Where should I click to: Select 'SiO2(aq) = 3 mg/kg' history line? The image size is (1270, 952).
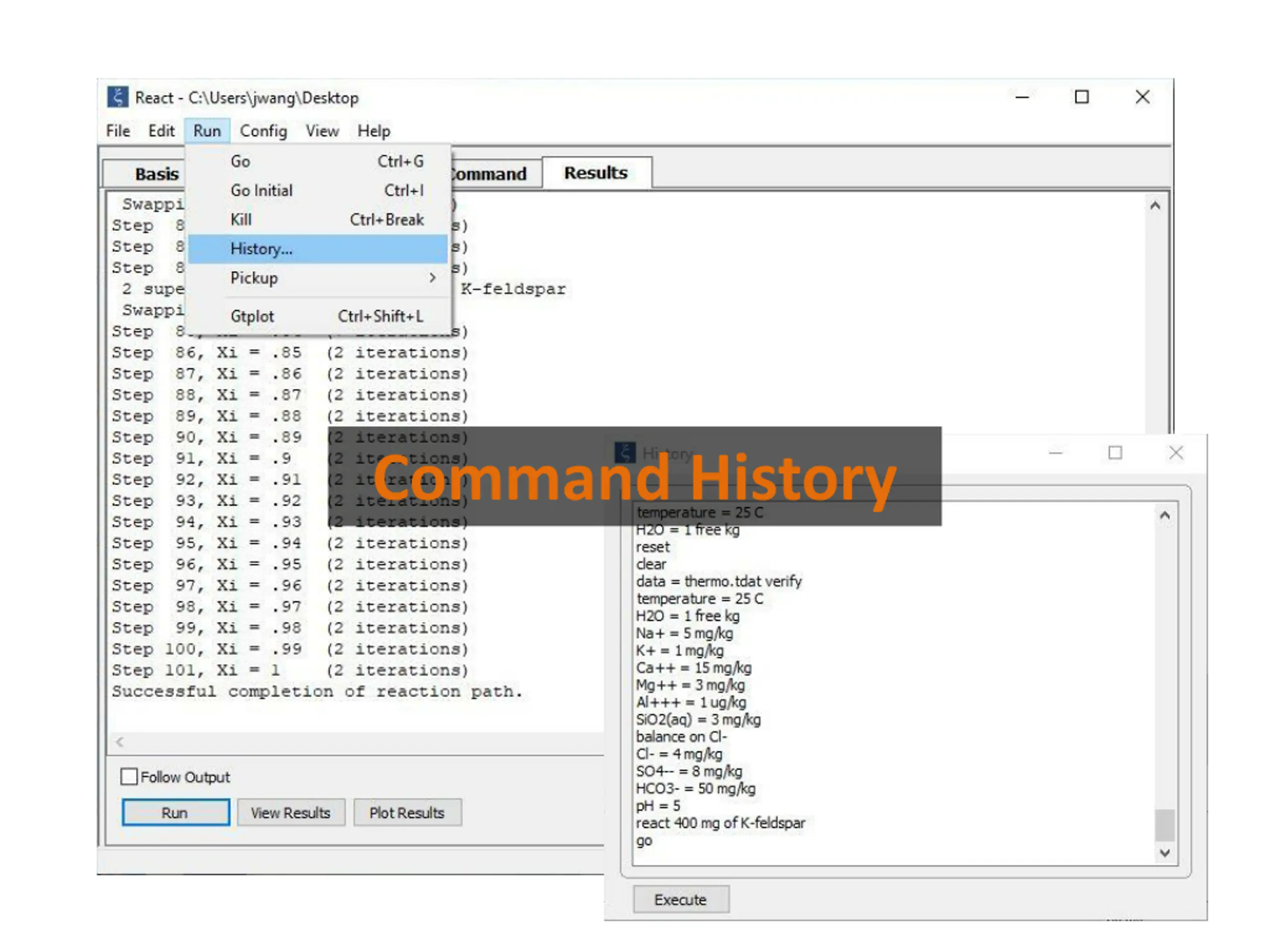pos(698,719)
